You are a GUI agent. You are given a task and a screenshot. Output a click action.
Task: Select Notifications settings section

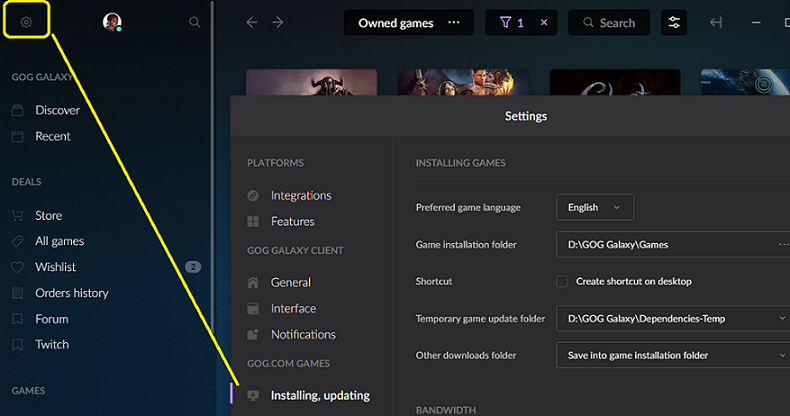(x=303, y=334)
